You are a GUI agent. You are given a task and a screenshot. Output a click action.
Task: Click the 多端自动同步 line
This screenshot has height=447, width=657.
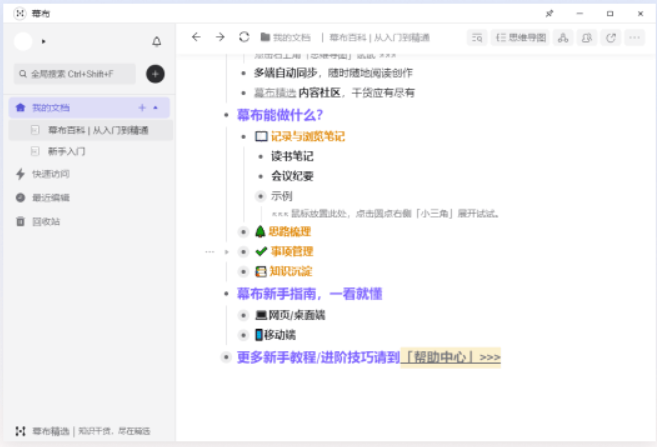tap(333, 73)
